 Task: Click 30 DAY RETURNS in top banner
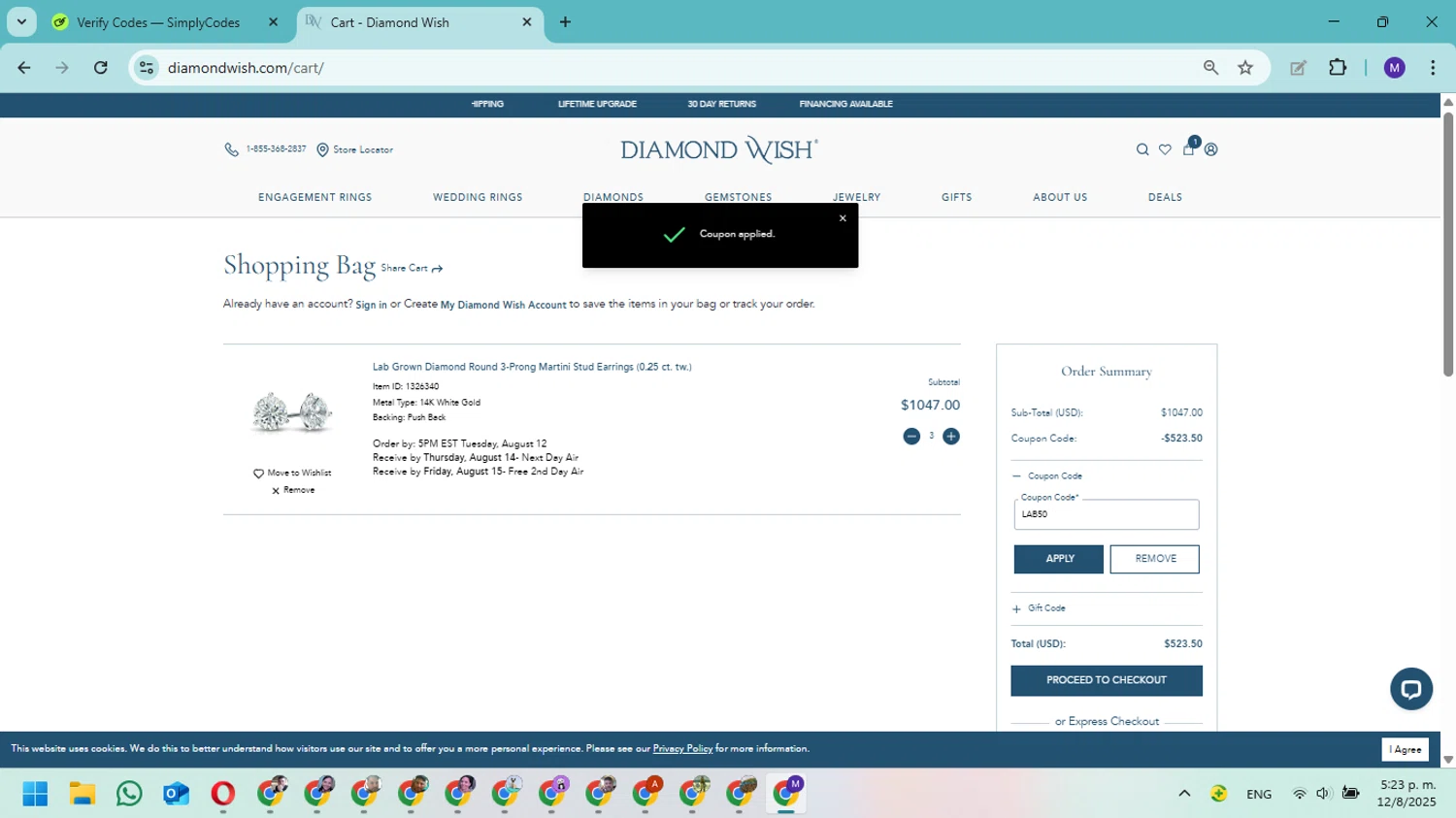click(x=721, y=104)
